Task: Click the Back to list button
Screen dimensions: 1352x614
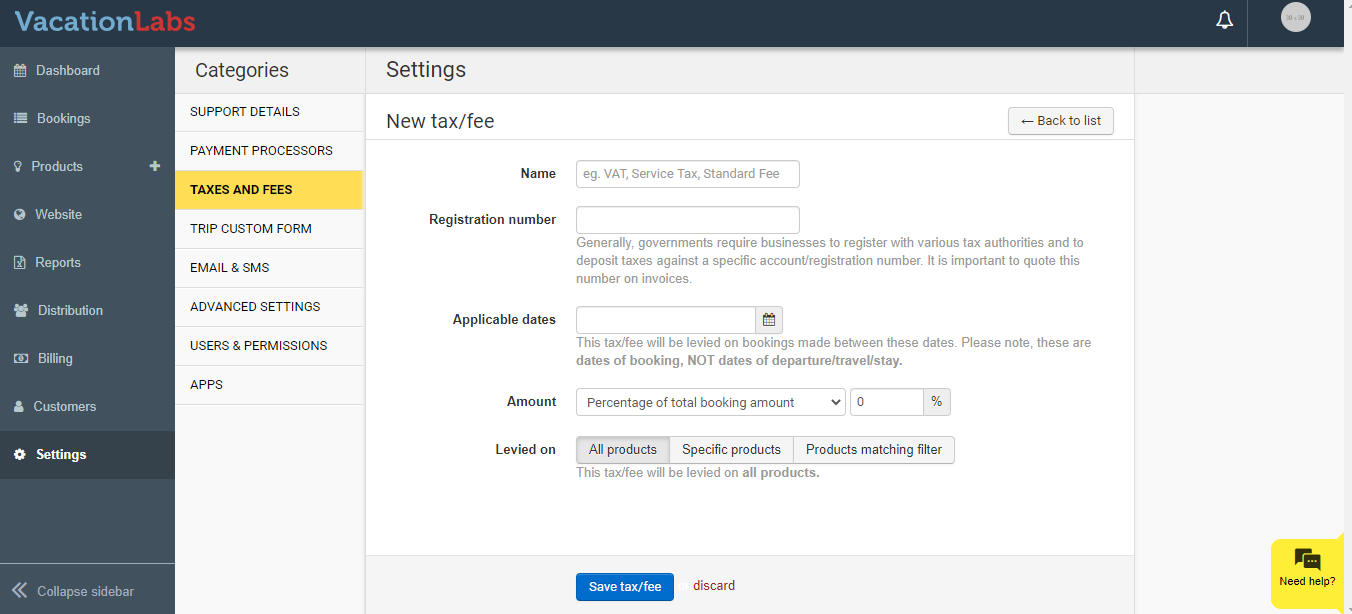Action: (1060, 121)
